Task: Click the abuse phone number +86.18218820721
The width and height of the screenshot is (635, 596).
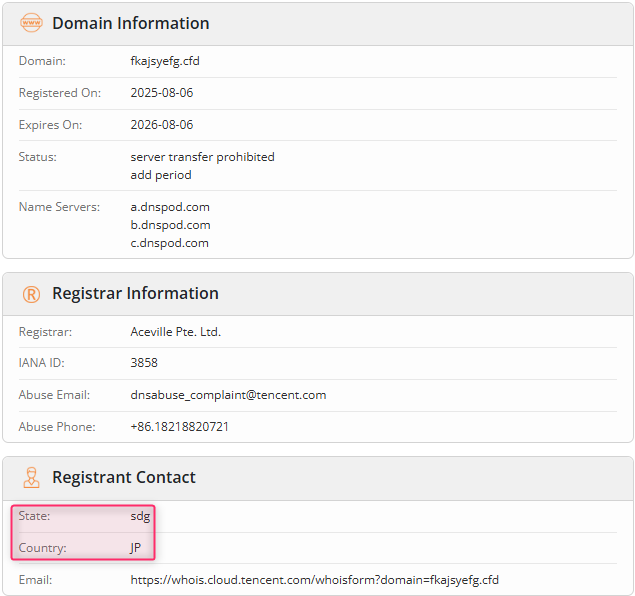Action: coord(180,427)
